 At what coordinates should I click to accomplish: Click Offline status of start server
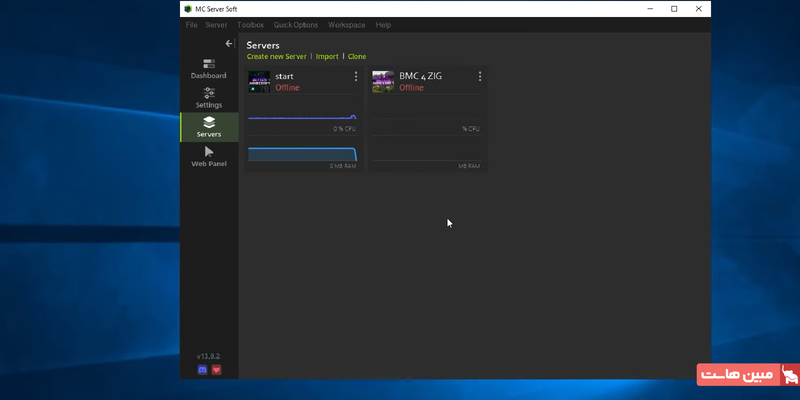(x=287, y=88)
